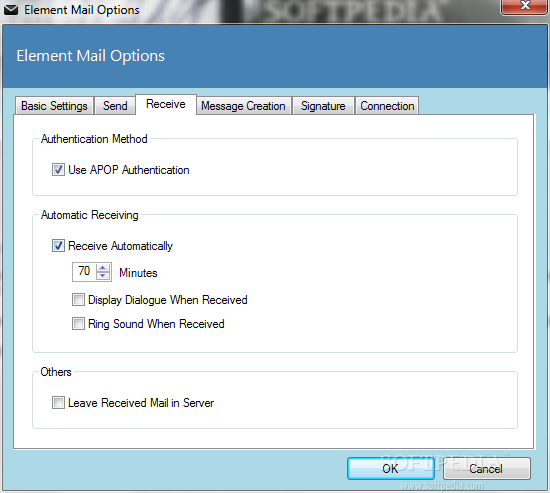Switch to the Connection tab
The height and width of the screenshot is (493, 550).
click(387, 106)
